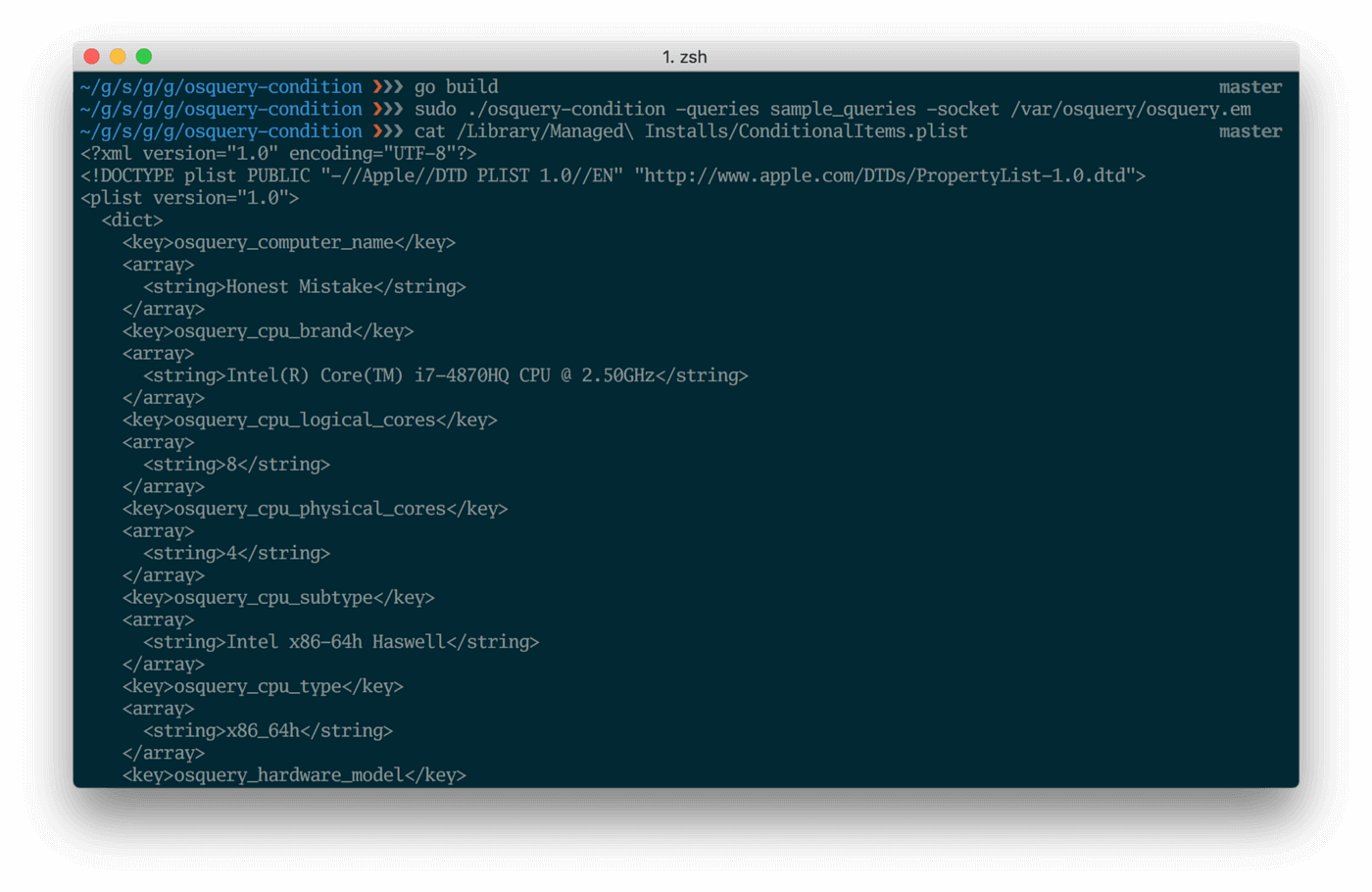Click the yellow minimize traffic light button

pyautogui.click(x=116, y=57)
